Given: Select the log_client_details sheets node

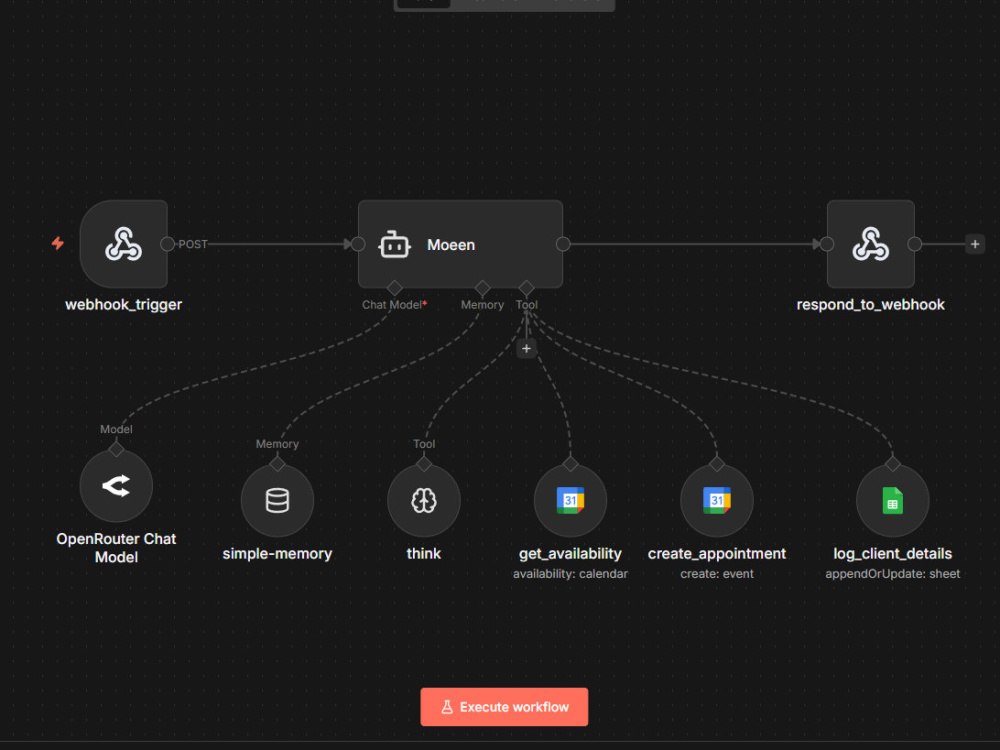Looking at the screenshot, I should pyautogui.click(x=892, y=501).
